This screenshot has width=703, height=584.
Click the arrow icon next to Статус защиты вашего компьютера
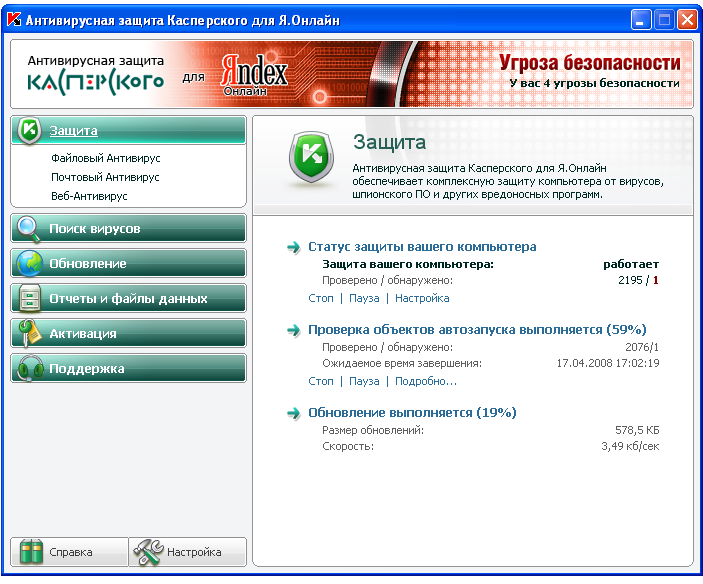pyautogui.click(x=294, y=247)
